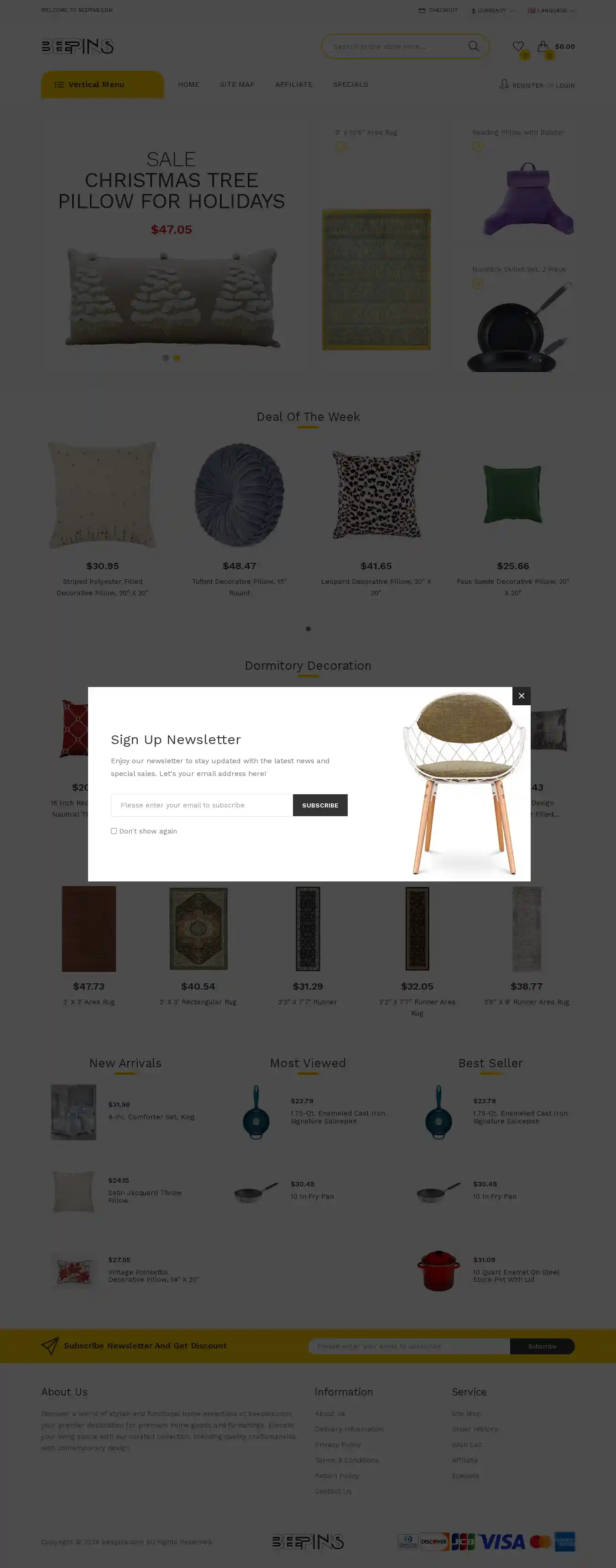Select the first banner slider dot
This screenshot has height=1568, width=616.
click(165, 358)
